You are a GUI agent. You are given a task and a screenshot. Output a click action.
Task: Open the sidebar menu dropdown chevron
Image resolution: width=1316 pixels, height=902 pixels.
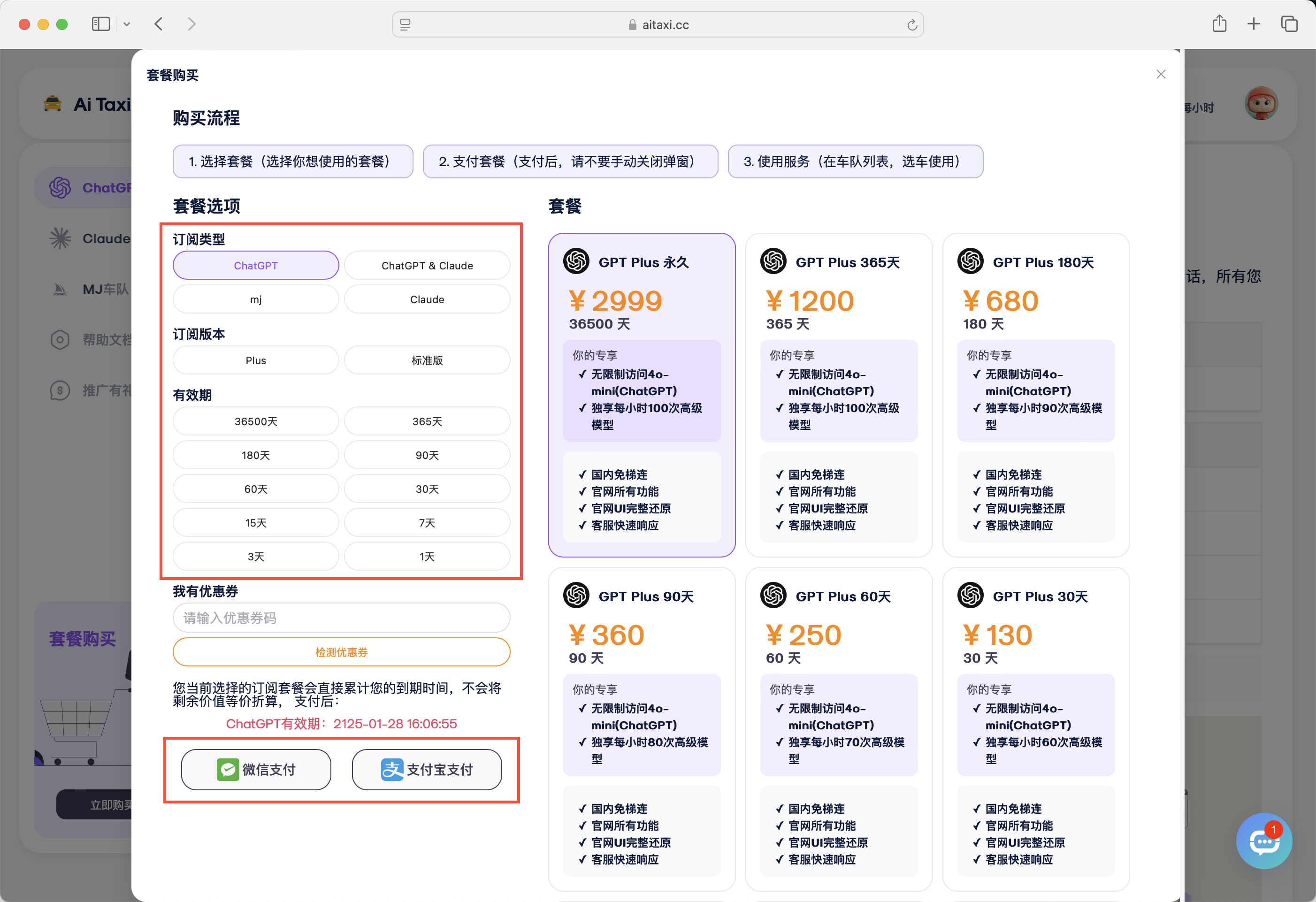[x=127, y=24]
